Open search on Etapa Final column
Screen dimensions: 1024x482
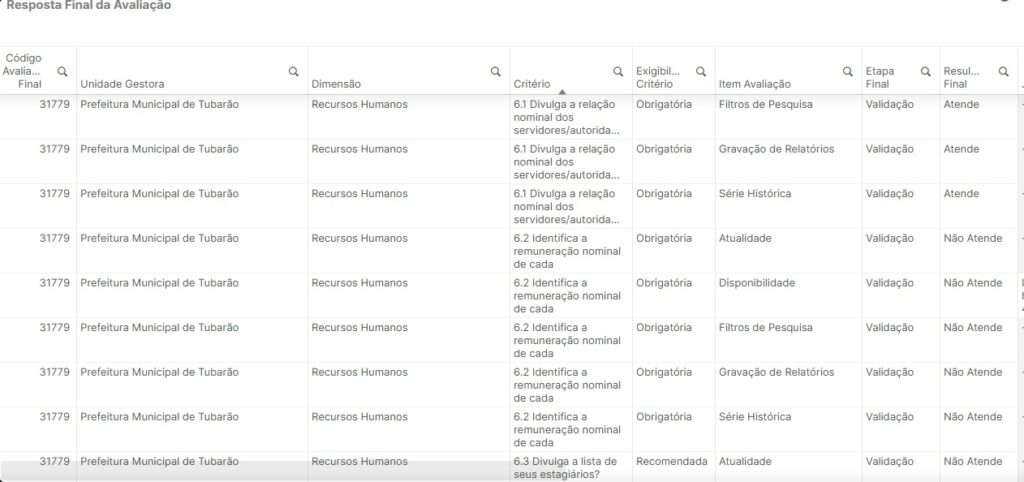click(x=925, y=72)
